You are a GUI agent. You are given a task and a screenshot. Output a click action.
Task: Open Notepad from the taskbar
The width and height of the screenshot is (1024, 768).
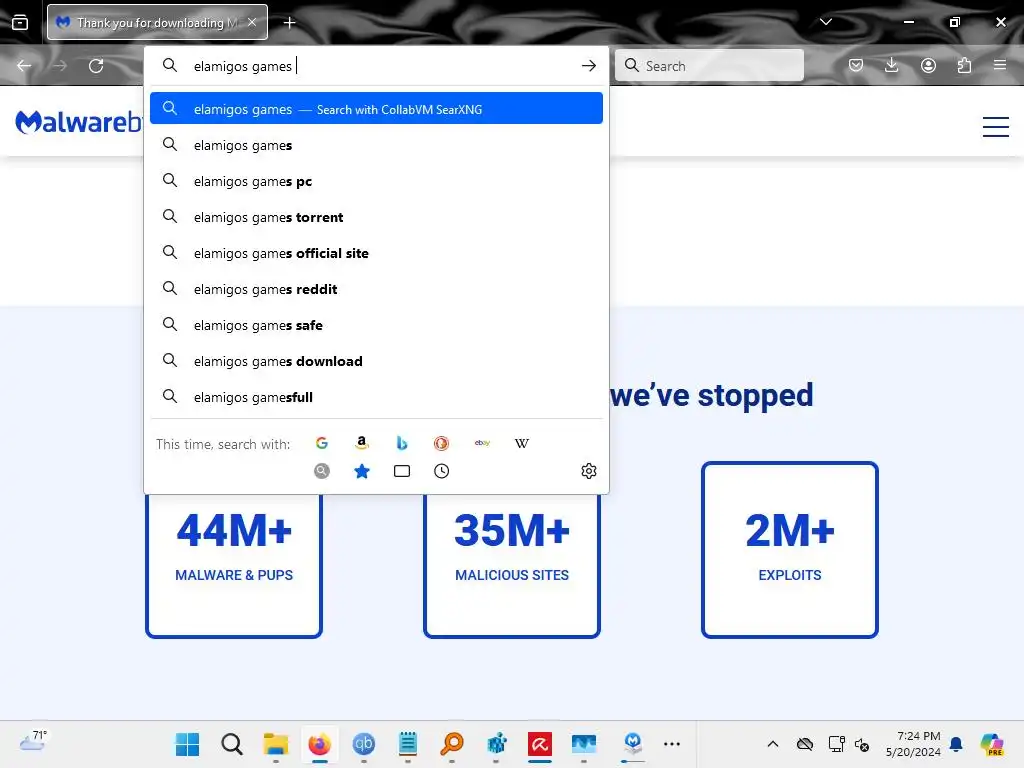pyautogui.click(x=408, y=744)
